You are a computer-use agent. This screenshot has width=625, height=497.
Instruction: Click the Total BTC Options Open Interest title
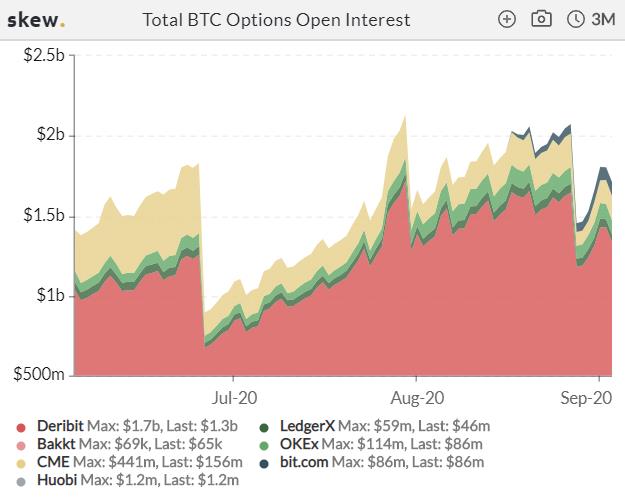[276, 20]
